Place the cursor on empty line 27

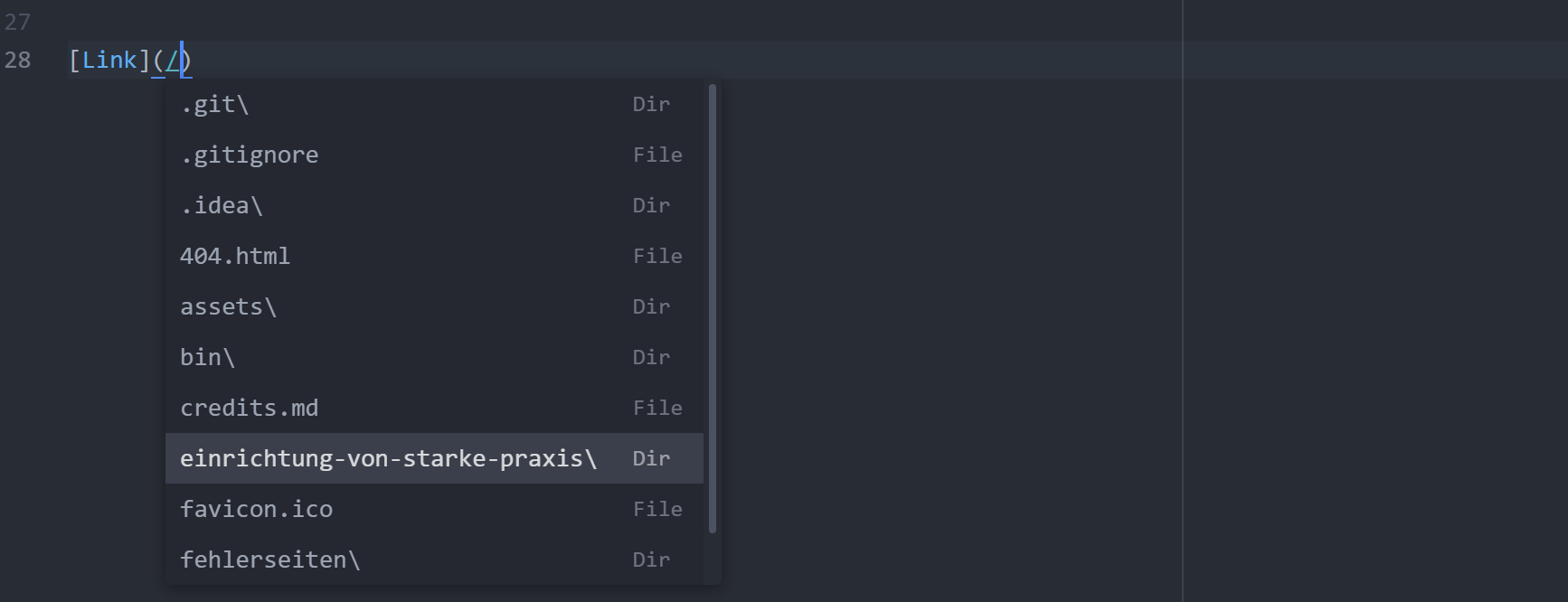543,22
